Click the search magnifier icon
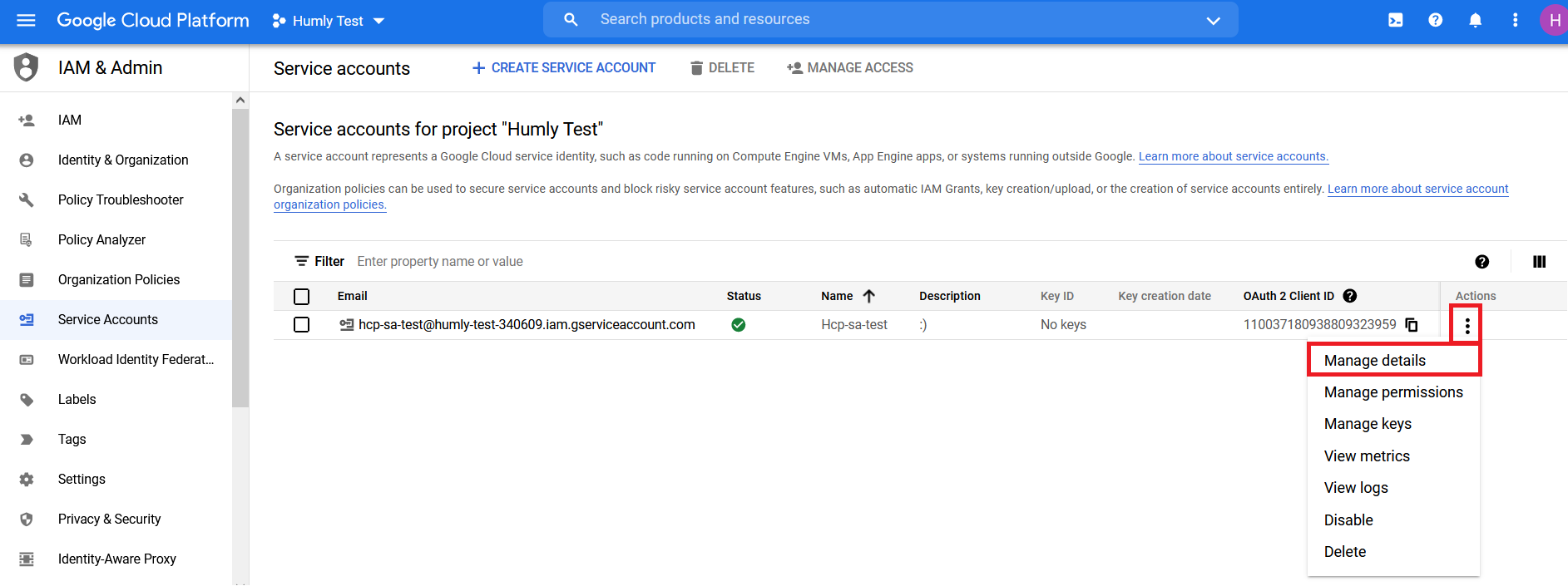The height and width of the screenshot is (586, 1568). click(571, 19)
